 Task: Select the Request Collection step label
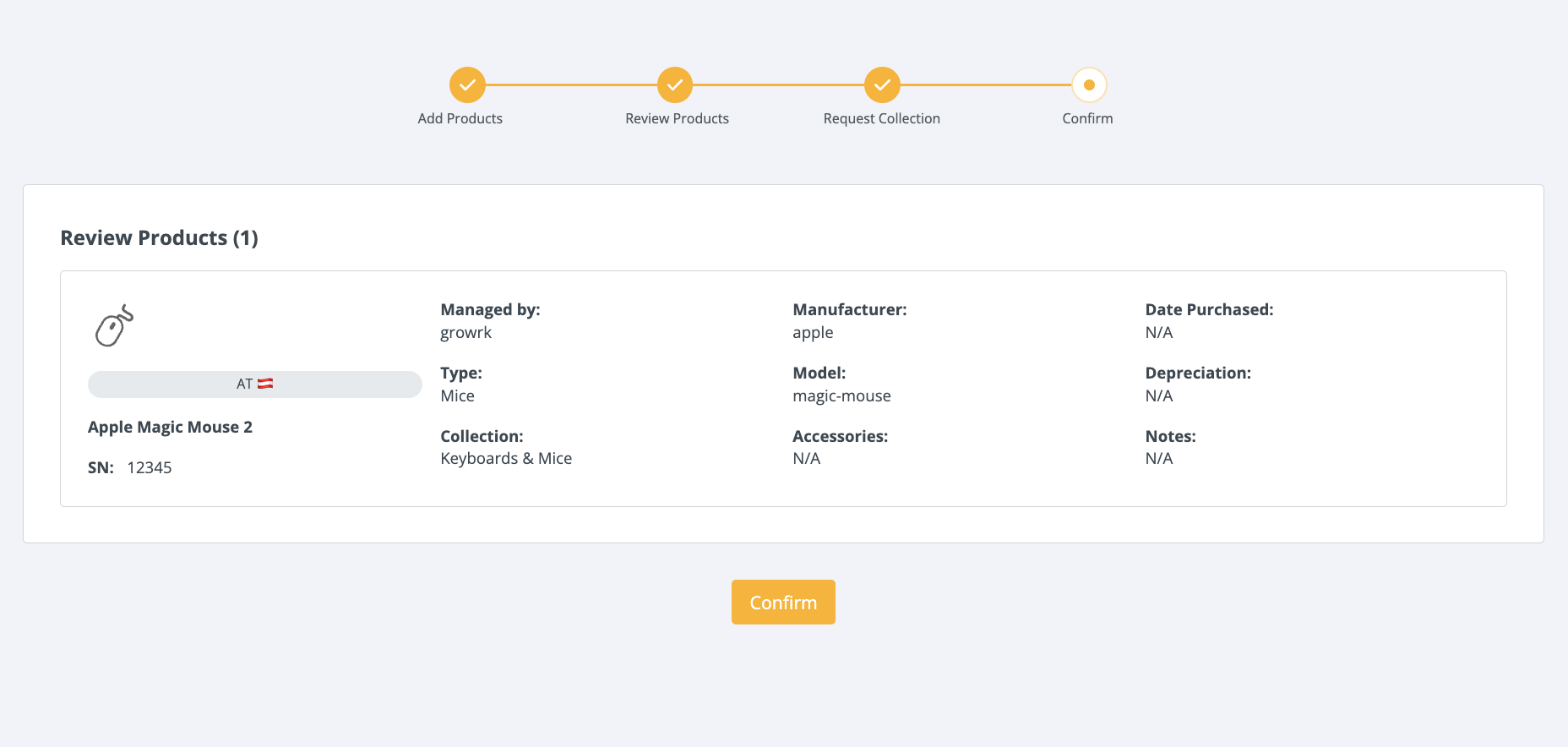(881, 118)
